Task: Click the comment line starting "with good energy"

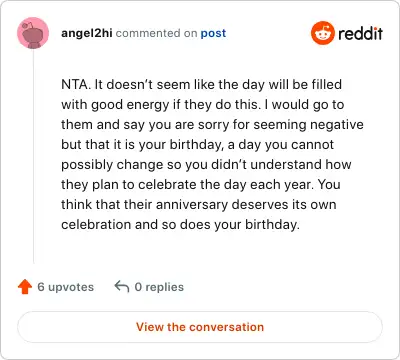Action: tap(203, 105)
